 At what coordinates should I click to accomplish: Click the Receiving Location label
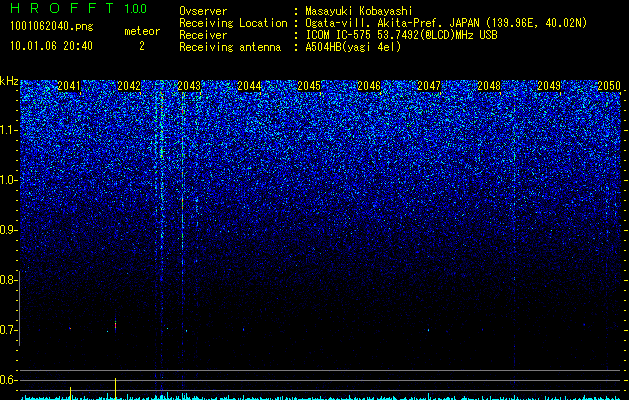tap(233, 23)
